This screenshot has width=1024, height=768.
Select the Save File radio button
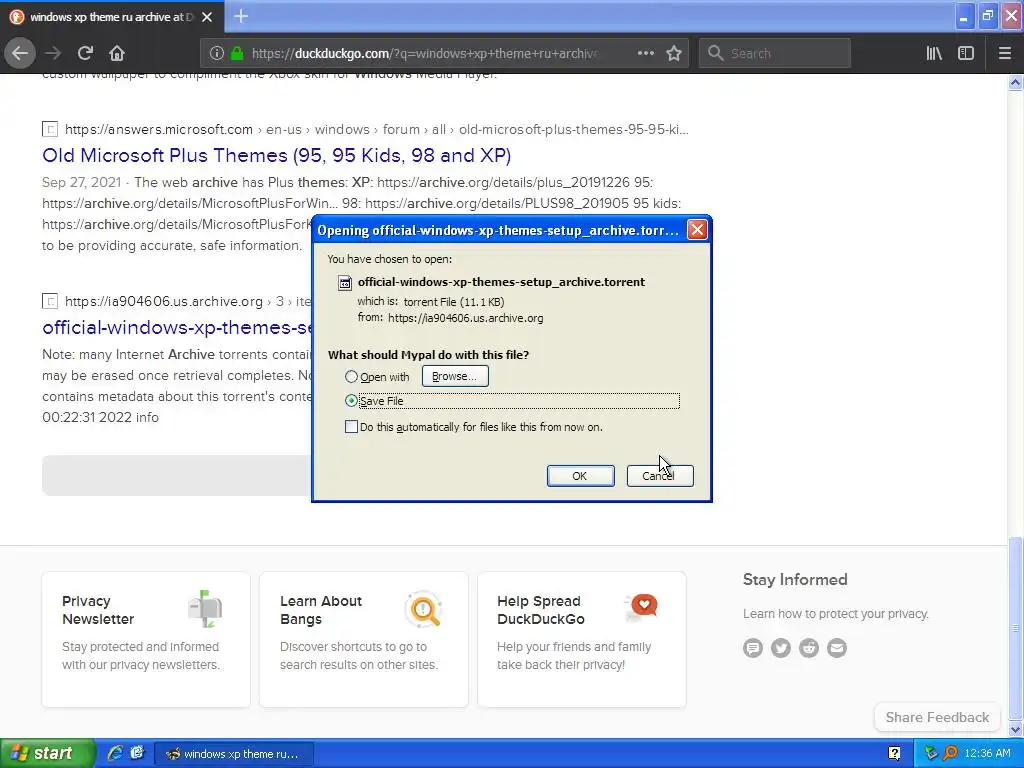(351, 400)
